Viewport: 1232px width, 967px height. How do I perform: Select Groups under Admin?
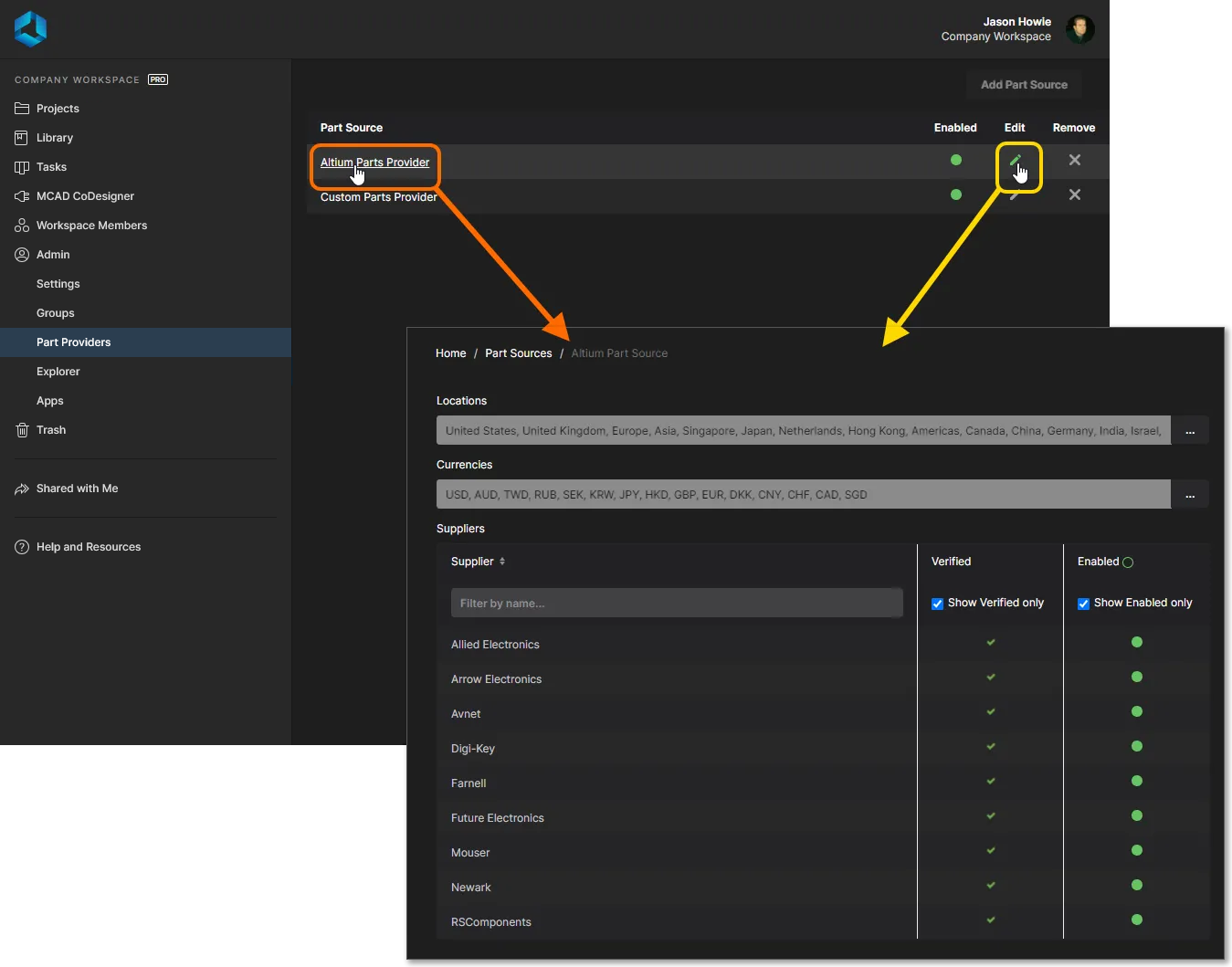(x=56, y=313)
